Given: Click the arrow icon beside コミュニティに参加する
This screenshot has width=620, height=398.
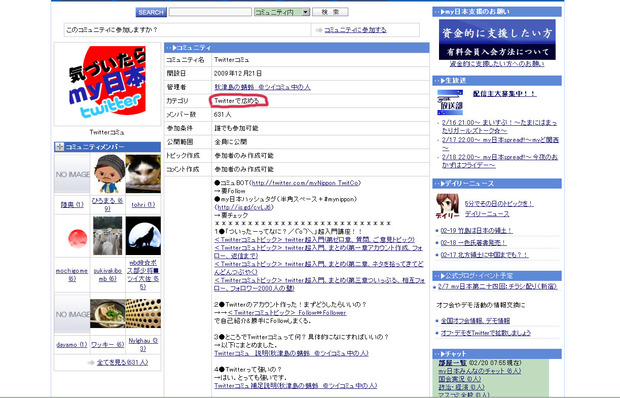Looking at the screenshot, I should click(x=319, y=30).
